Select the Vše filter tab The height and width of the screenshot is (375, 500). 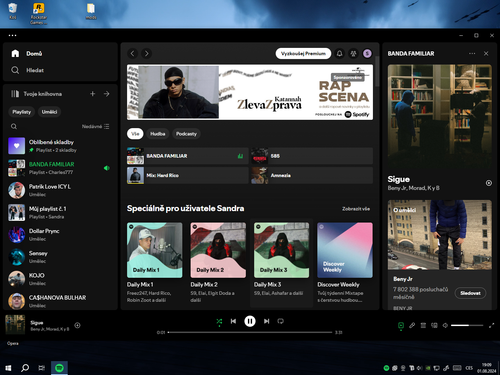point(135,134)
